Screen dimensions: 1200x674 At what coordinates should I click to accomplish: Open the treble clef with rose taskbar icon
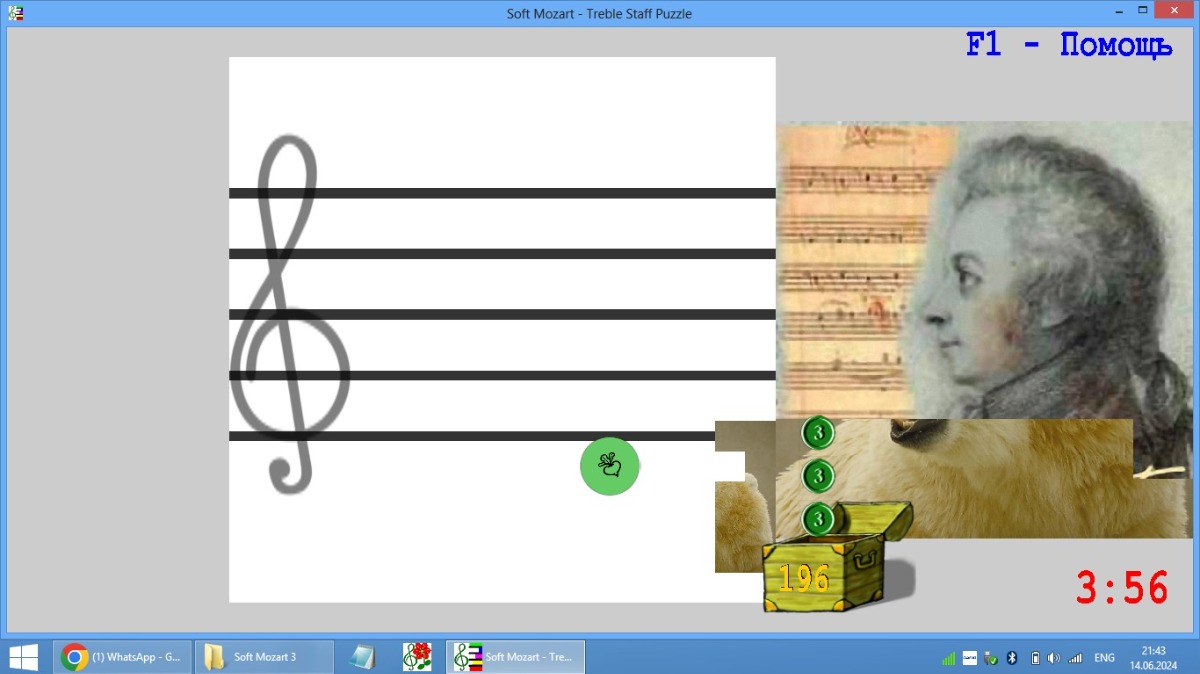click(x=417, y=657)
